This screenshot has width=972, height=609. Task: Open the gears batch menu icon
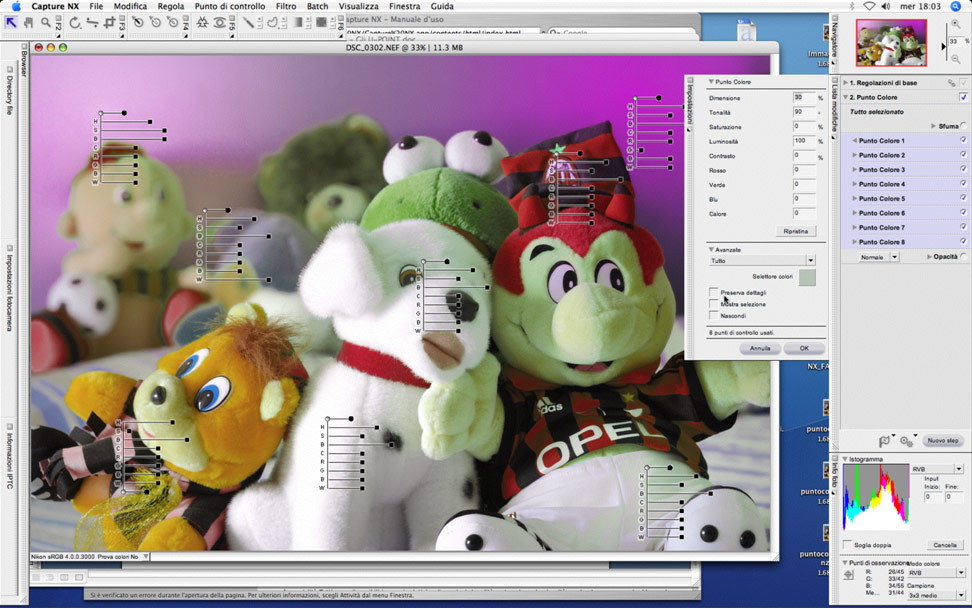pos(906,441)
